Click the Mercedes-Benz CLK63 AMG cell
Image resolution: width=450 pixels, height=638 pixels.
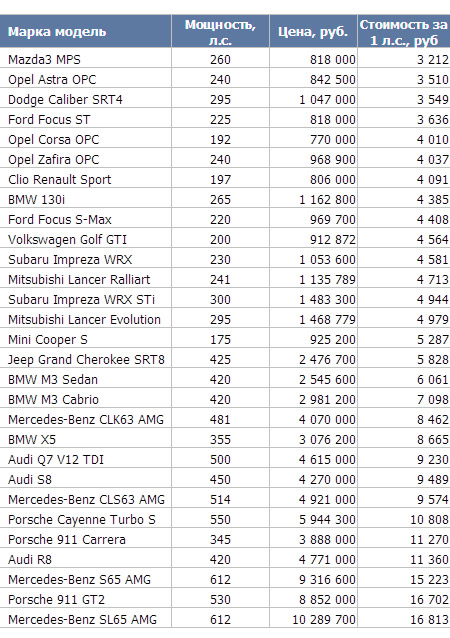[x=86, y=419]
